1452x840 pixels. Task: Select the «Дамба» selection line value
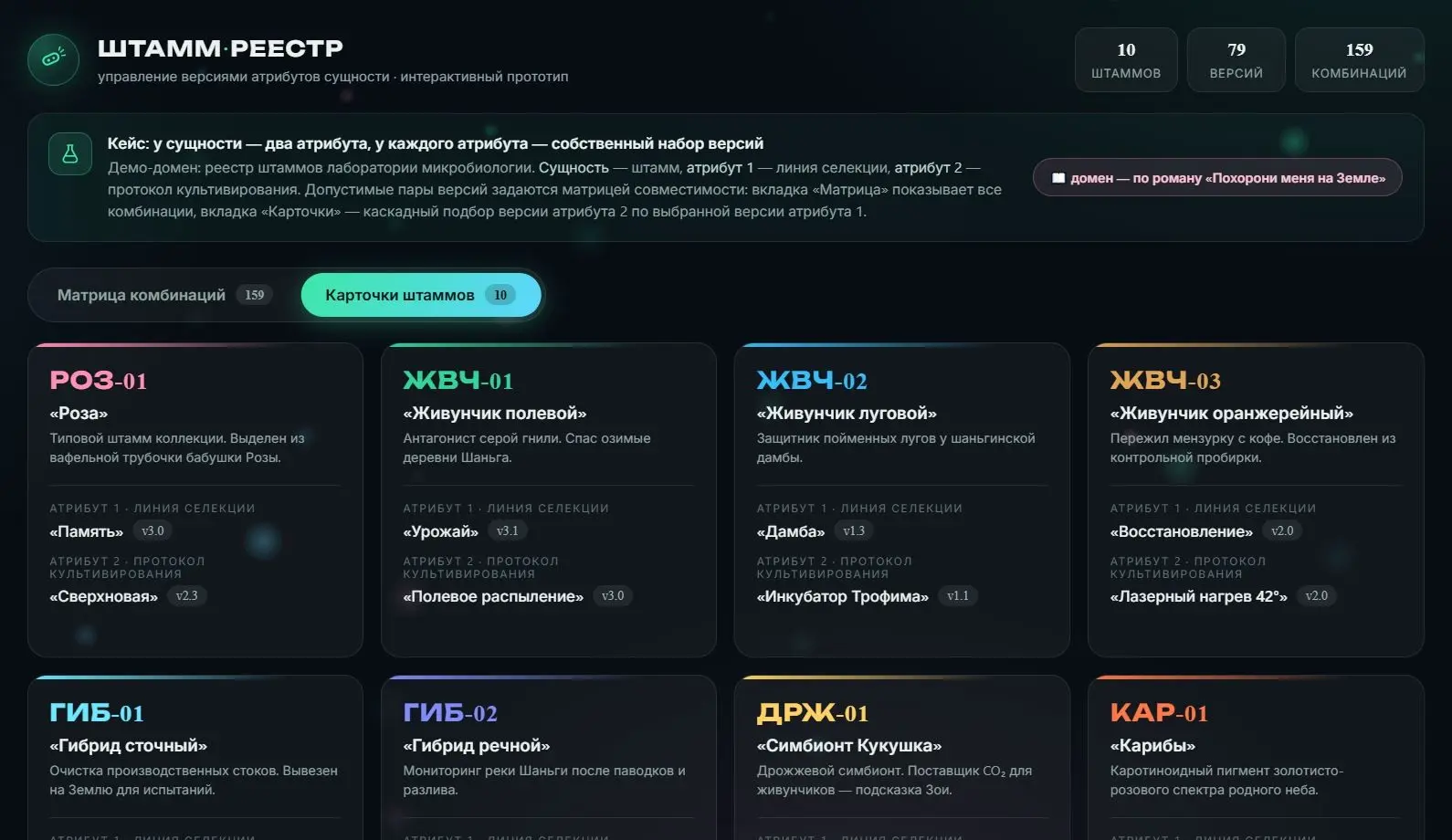(x=791, y=531)
